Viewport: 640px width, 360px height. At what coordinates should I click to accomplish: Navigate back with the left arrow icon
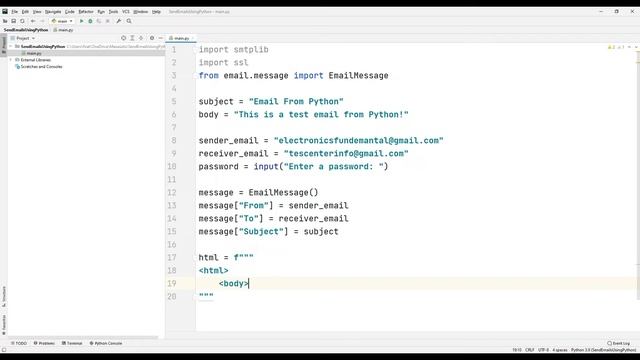pos(33,21)
